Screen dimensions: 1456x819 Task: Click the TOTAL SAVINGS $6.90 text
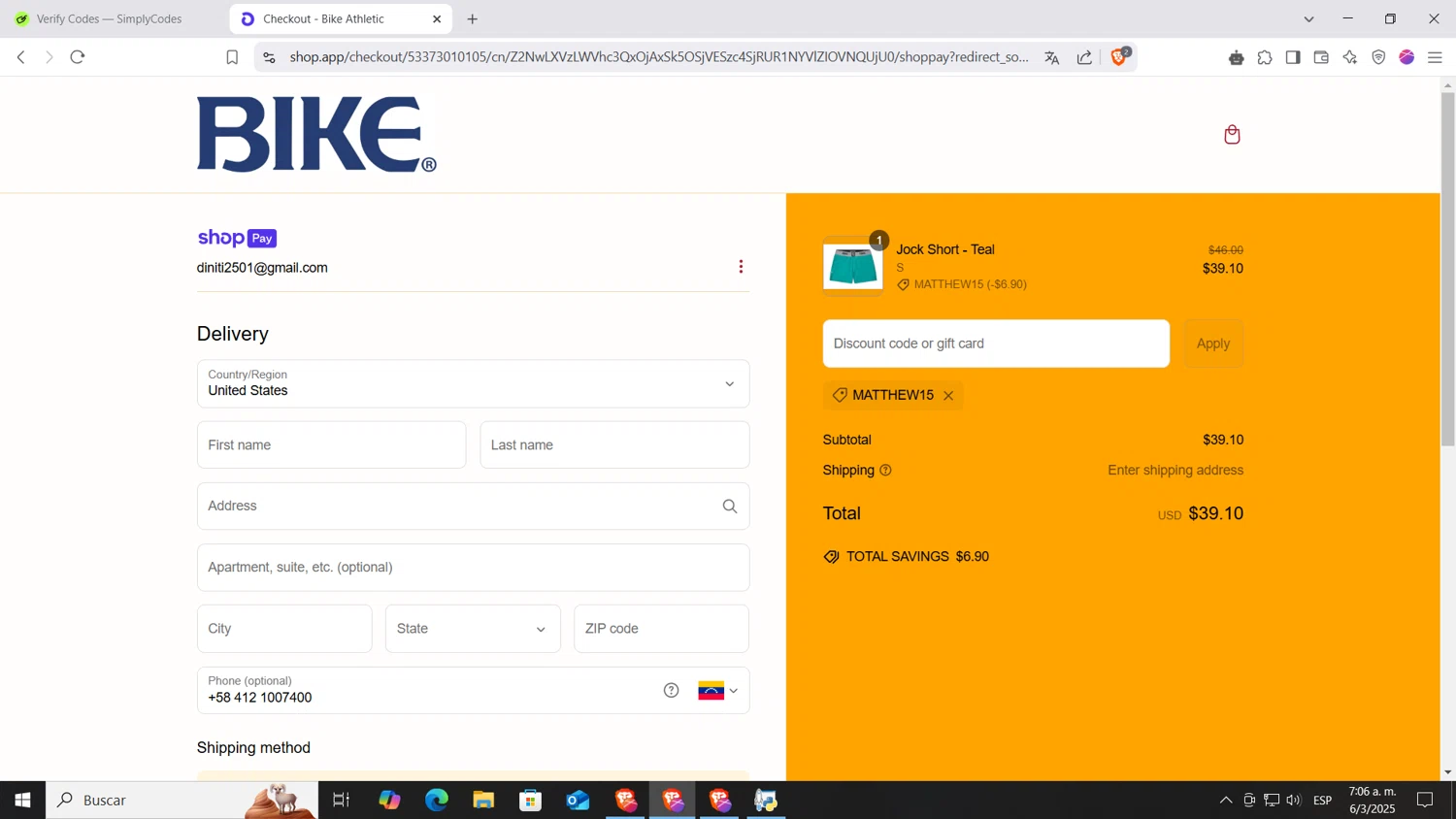917,557
